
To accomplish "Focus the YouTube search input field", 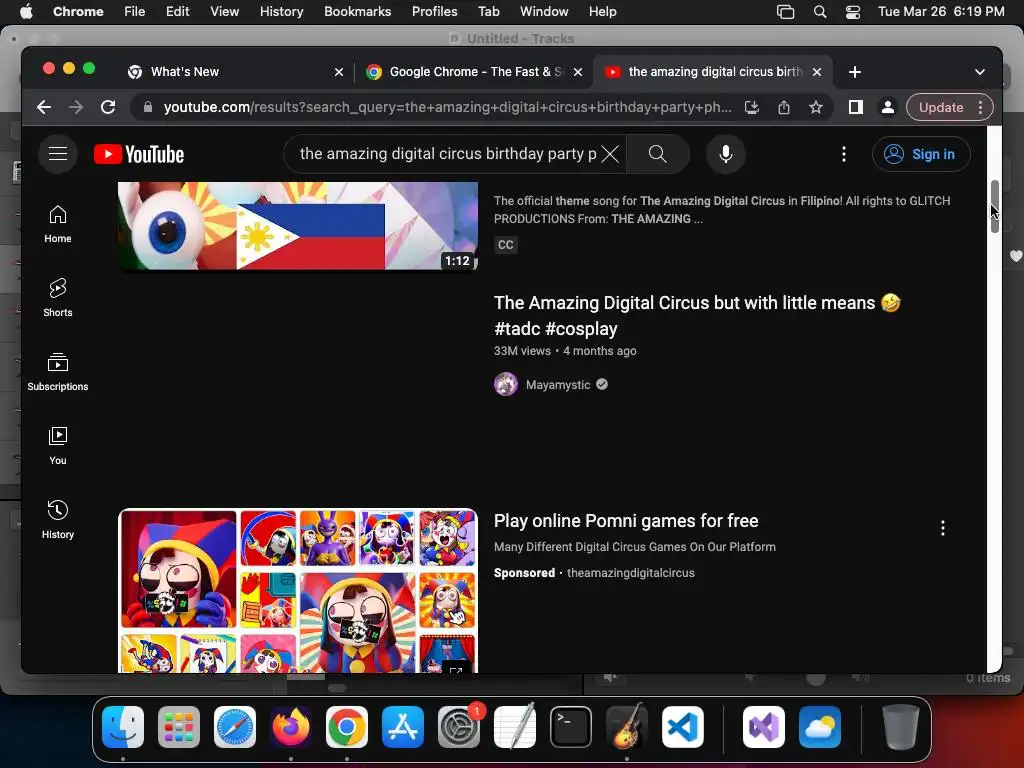I will click(x=447, y=154).
